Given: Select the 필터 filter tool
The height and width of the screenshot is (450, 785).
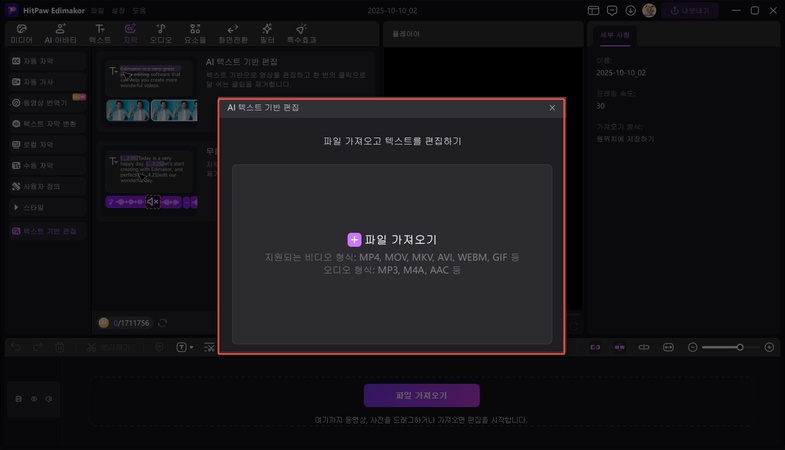Looking at the screenshot, I should pyautogui.click(x=267, y=34).
